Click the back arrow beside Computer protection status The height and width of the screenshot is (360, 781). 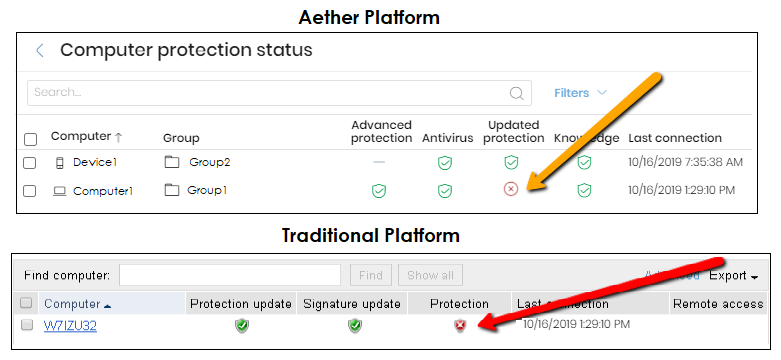(x=40, y=50)
